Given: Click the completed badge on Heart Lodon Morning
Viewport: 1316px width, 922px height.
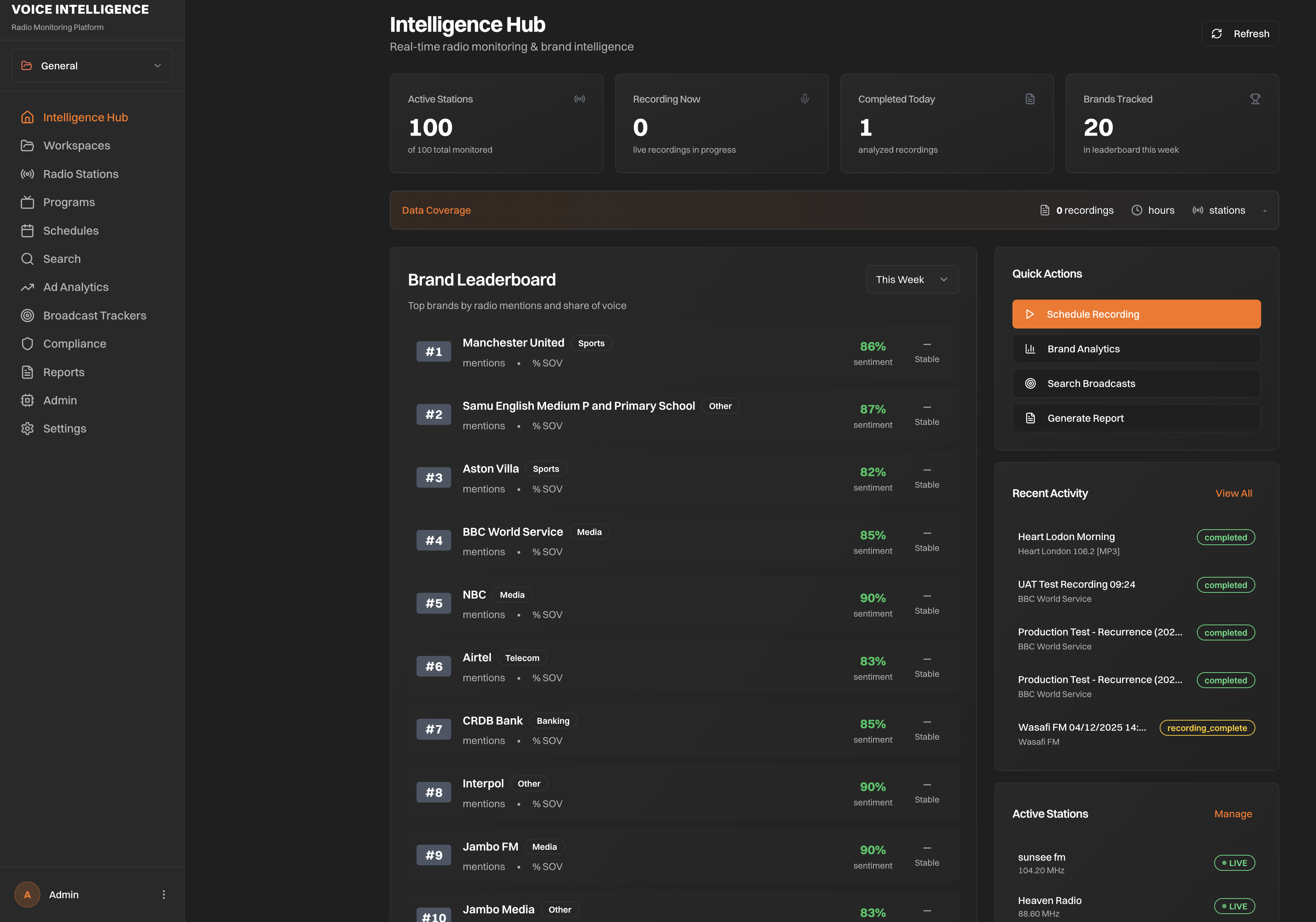Looking at the screenshot, I should [x=1226, y=537].
